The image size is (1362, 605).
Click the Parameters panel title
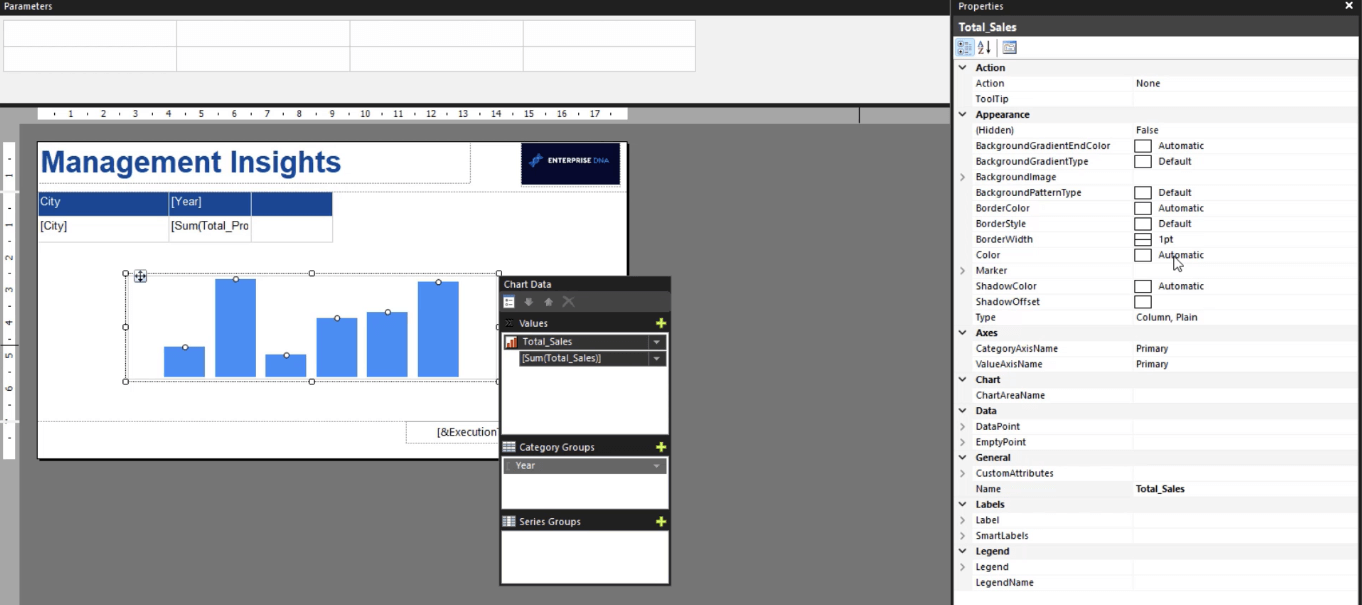click(28, 6)
